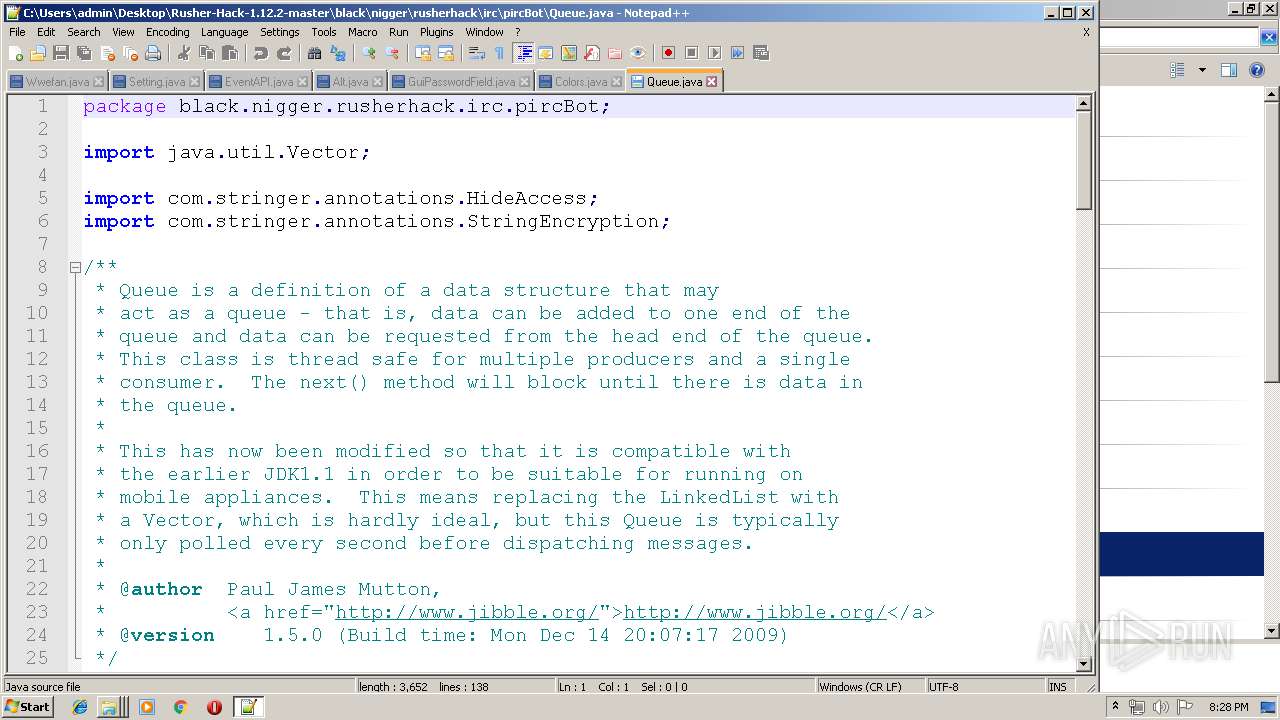Viewport: 1280px width, 720px height.
Task: Open Internet Explorer from taskbar
Action: click(x=80, y=707)
